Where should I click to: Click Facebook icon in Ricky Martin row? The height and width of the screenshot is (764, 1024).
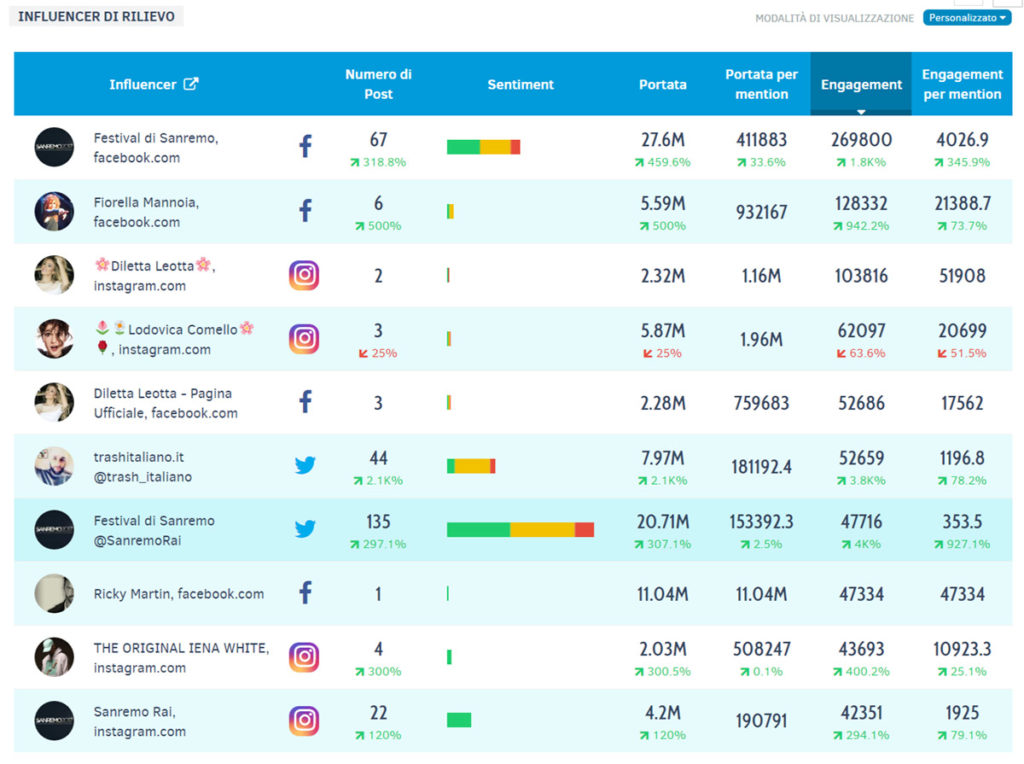(305, 592)
